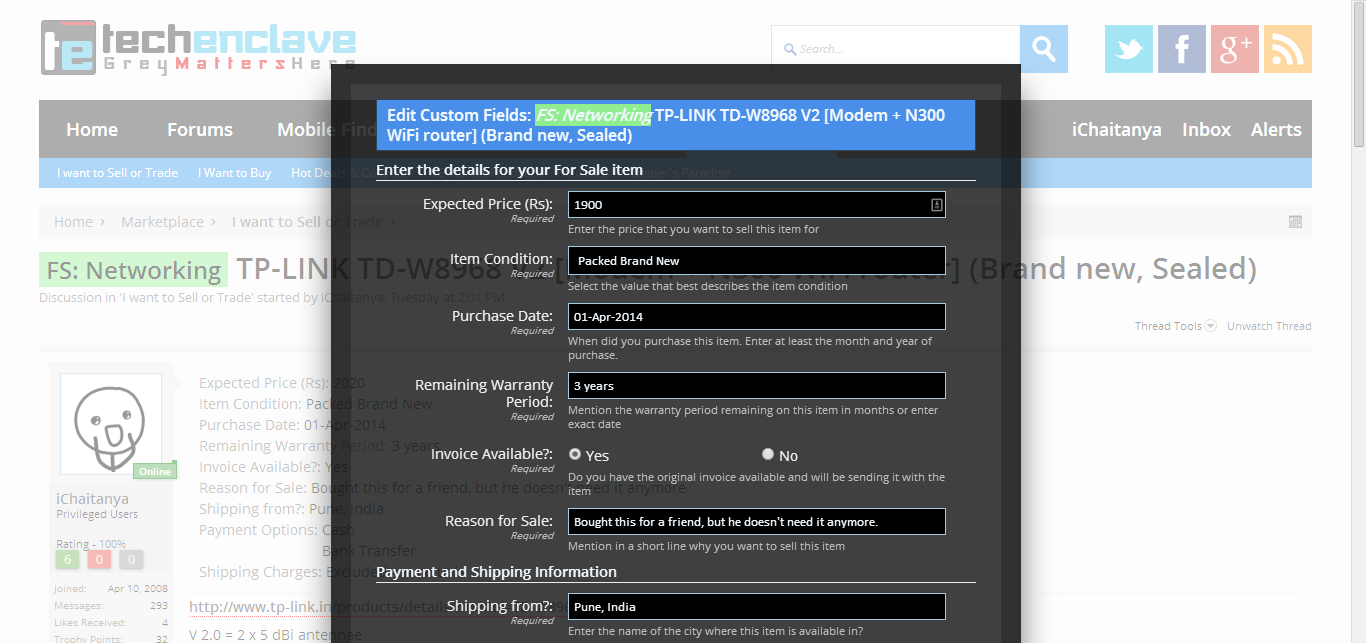This screenshot has height=643, width=1366.
Task: Open I want to Sell or Trade sub-tab
Action: [x=117, y=173]
